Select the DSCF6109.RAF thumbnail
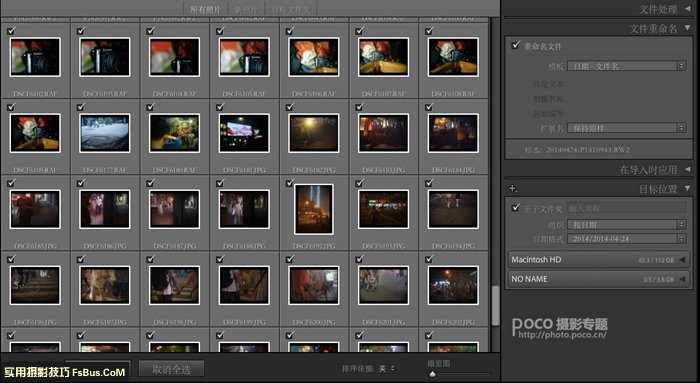This screenshot has width=700, height=383. point(35,133)
